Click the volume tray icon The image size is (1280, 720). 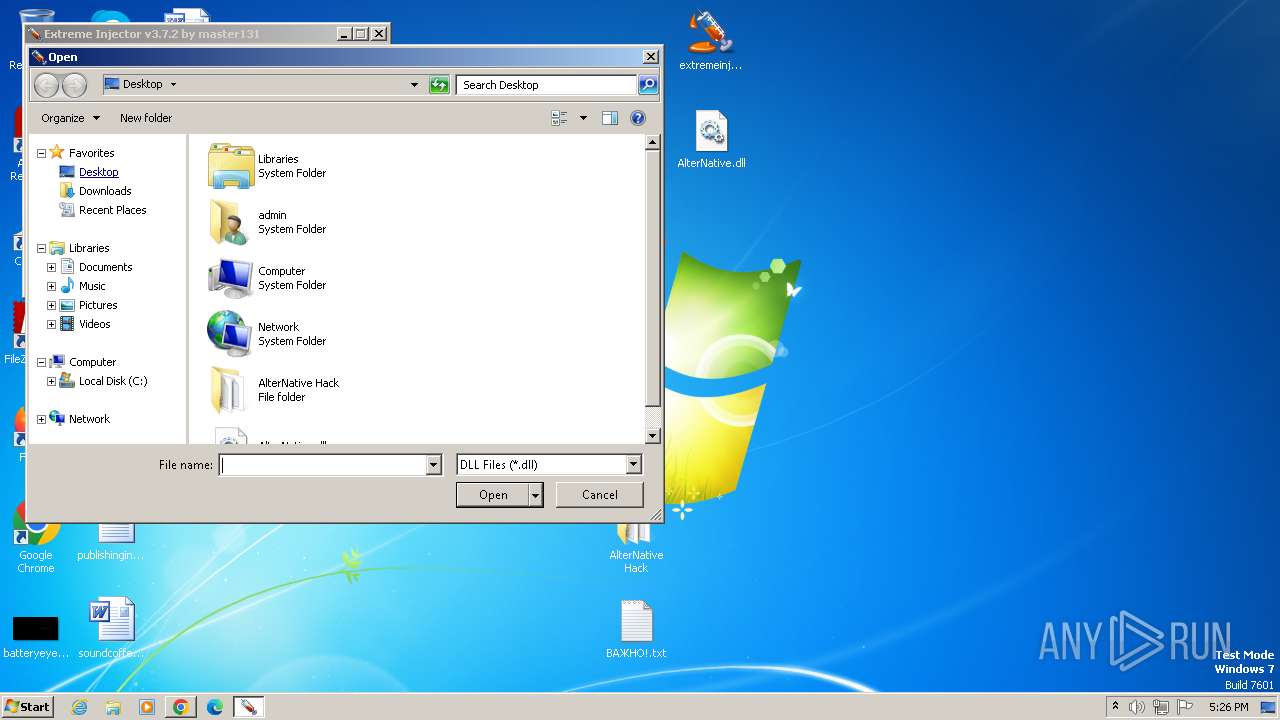point(1137,707)
